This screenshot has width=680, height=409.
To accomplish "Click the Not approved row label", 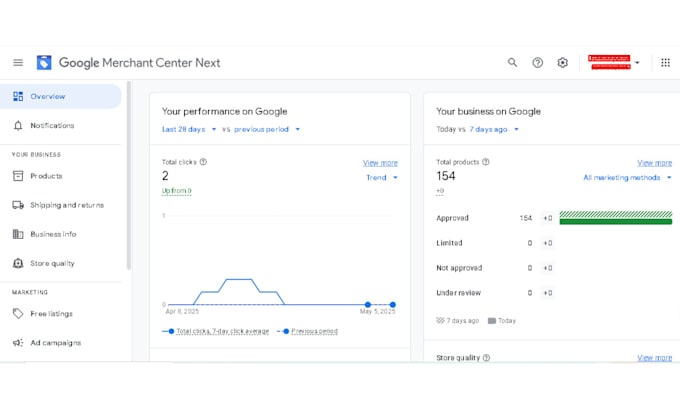I will pos(459,268).
